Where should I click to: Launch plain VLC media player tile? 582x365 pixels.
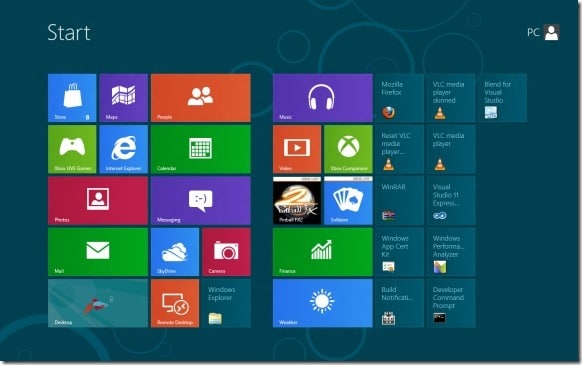pyautogui.click(x=451, y=149)
